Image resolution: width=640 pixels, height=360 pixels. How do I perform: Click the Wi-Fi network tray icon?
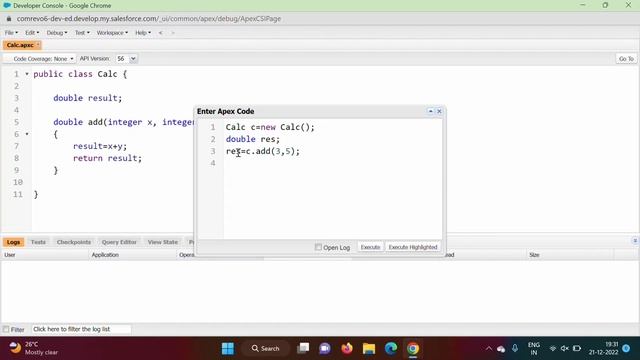(x=553, y=349)
